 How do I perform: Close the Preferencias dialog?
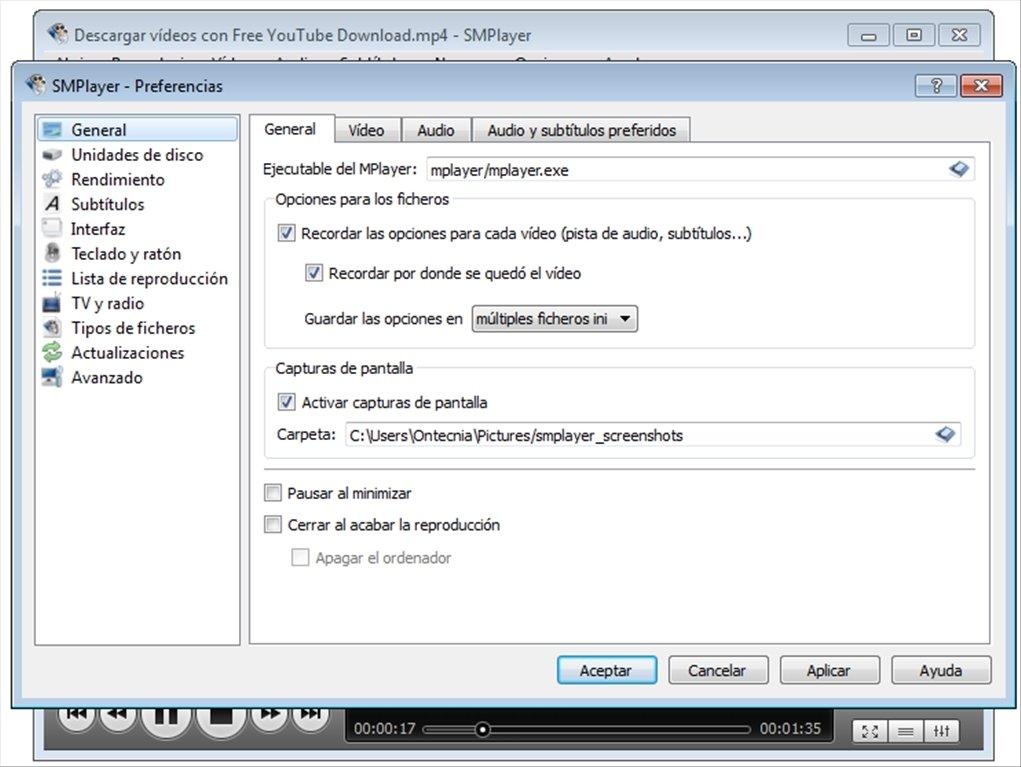[x=981, y=85]
